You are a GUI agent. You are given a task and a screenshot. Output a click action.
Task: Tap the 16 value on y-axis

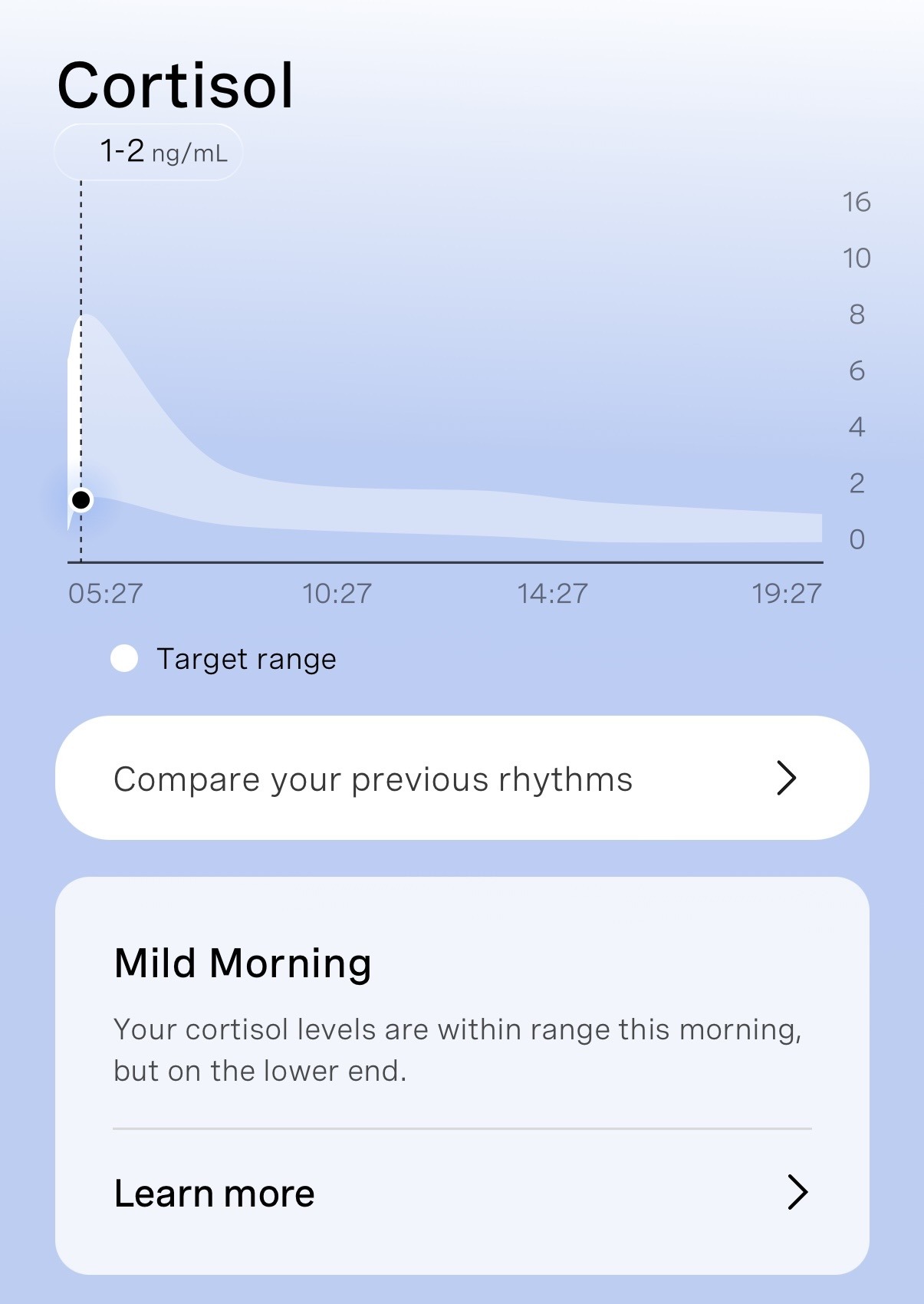(857, 203)
